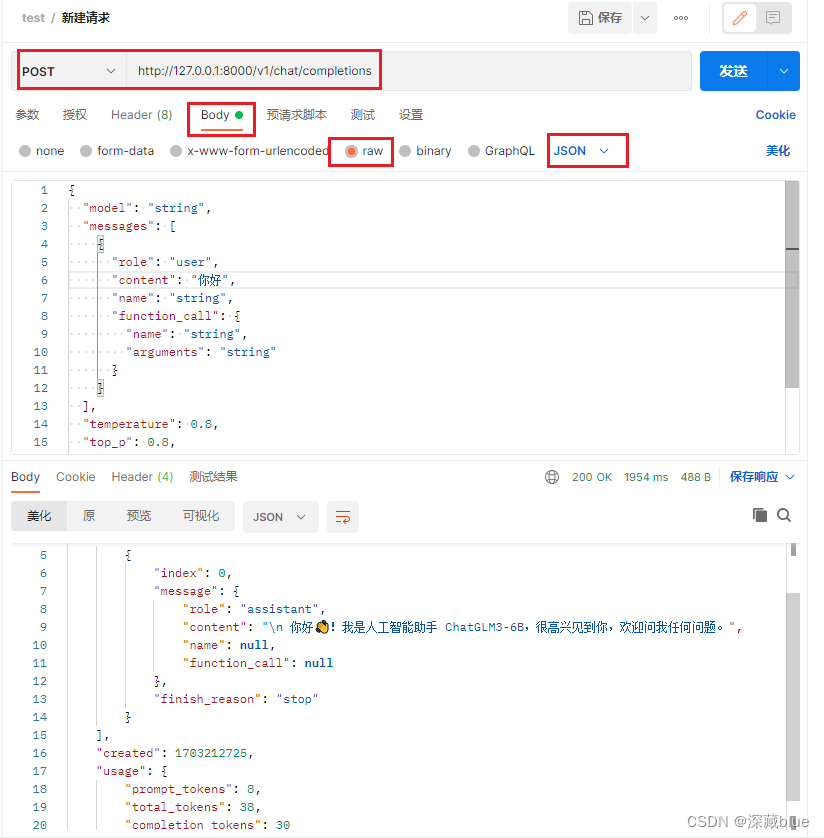This screenshot has height=838, width=824.
Task: Switch to the 测试 tab
Action: click(x=363, y=115)
